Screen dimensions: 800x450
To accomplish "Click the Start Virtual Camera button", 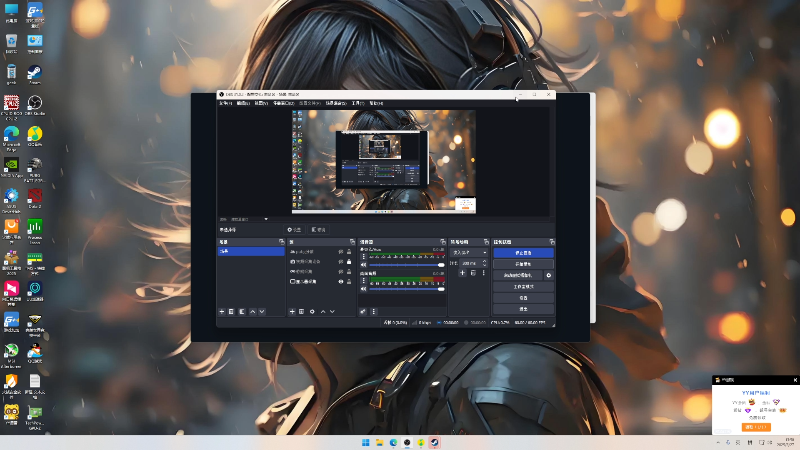I will [518, 275].
